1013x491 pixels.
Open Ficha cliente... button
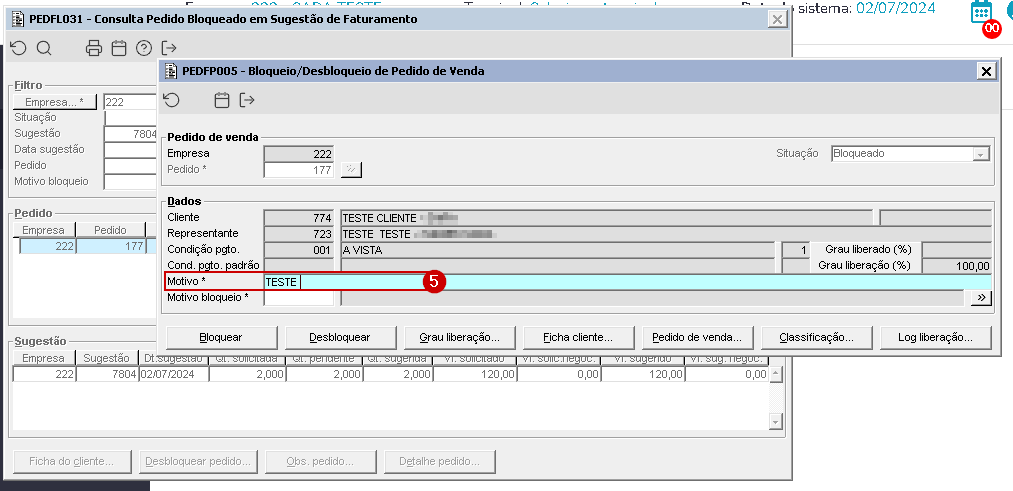click(578, 337)
